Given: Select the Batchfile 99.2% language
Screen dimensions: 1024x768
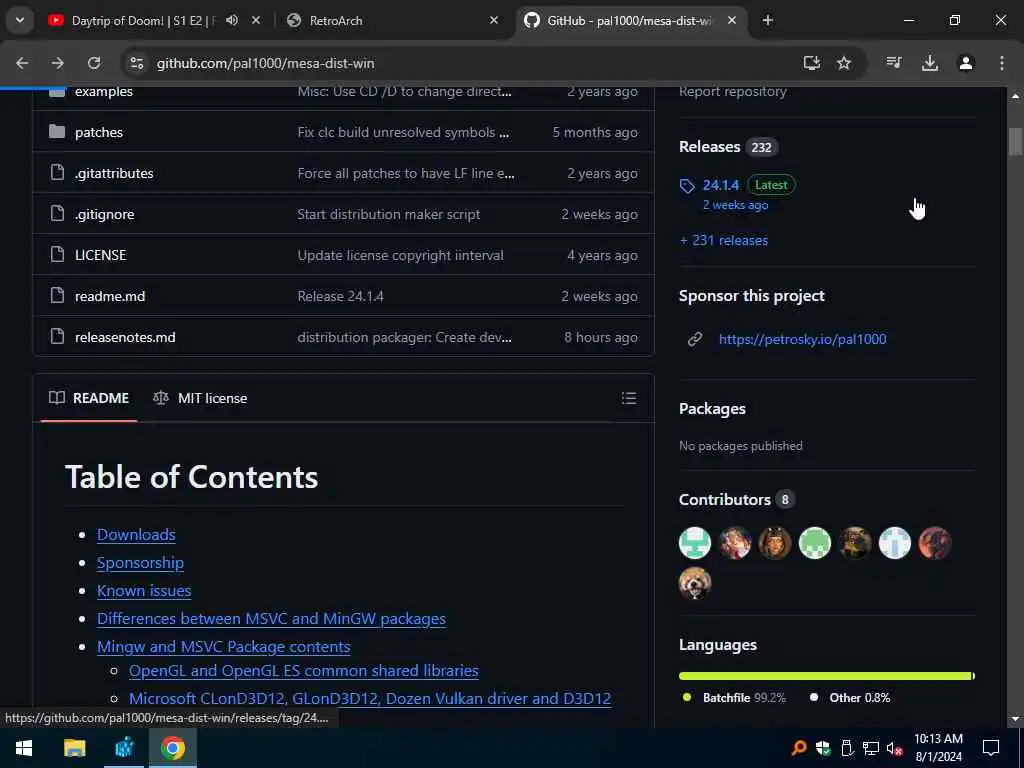Looking at the screenshot, I should pos(734,697).
